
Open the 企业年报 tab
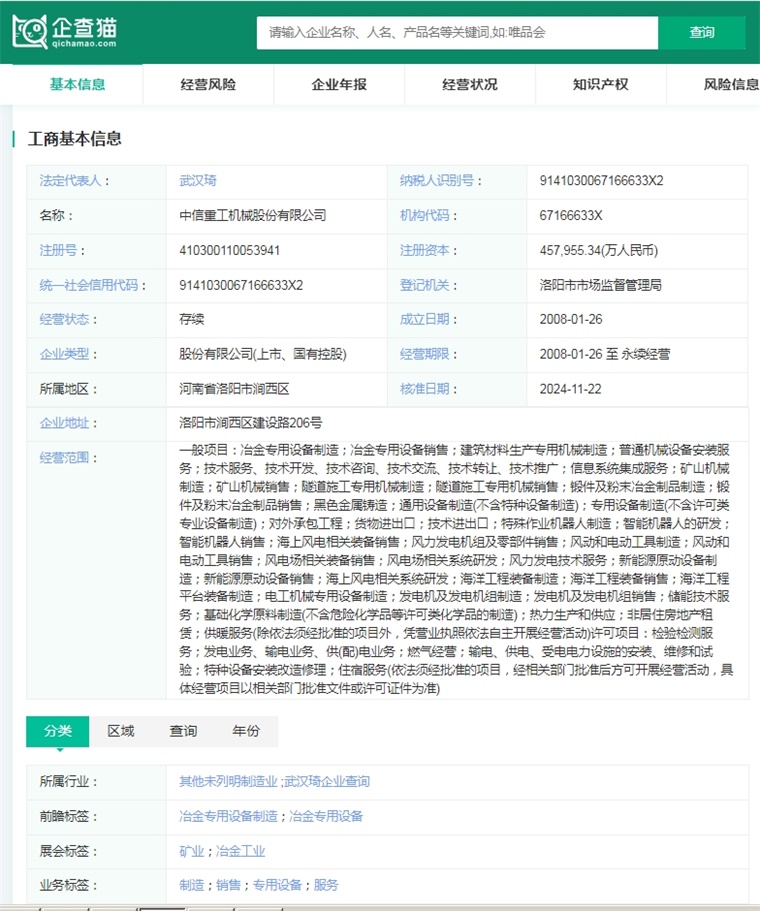click(x=339, y=85)
